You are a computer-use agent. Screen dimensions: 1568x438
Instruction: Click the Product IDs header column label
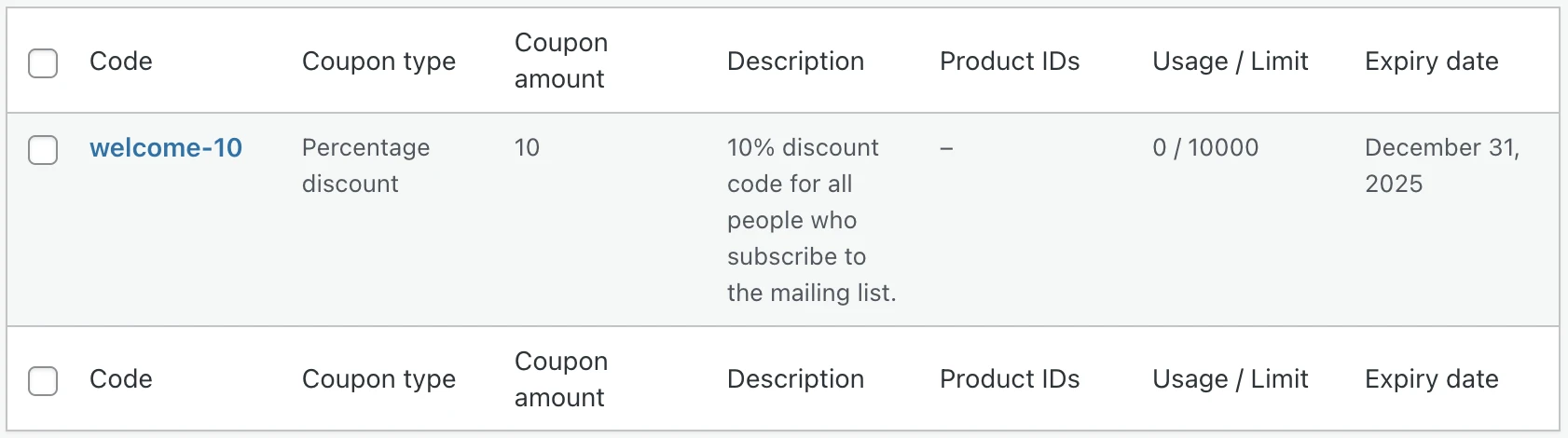(1010, 62)
